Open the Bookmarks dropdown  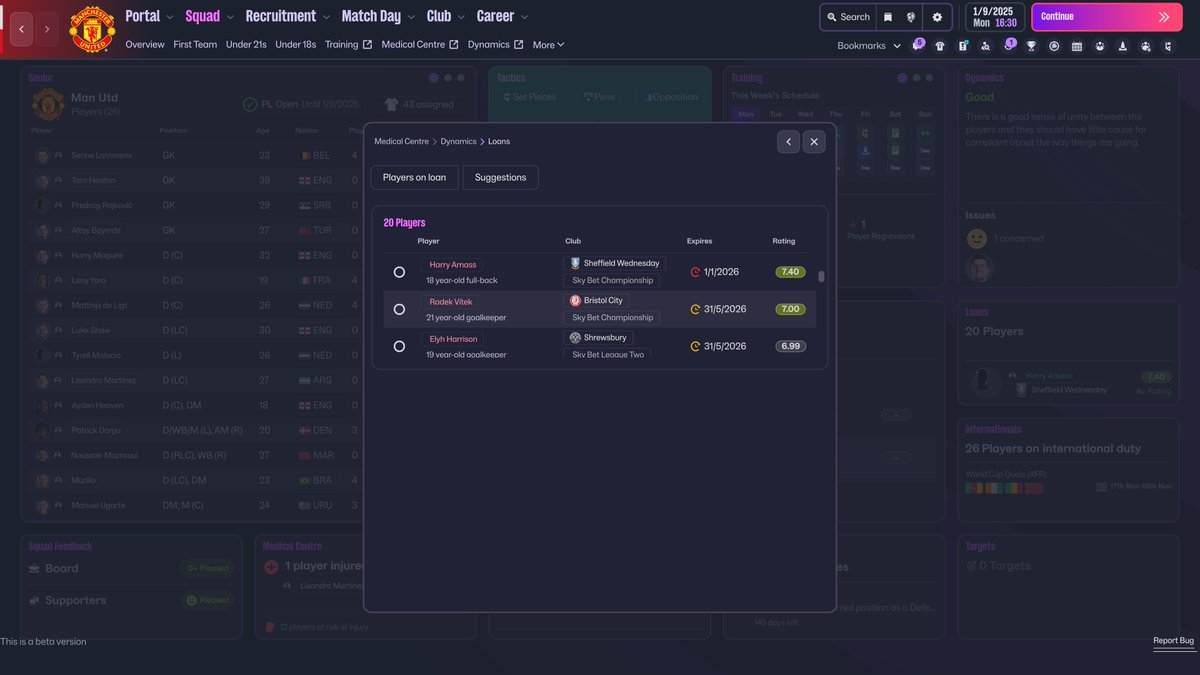(869, 46)
